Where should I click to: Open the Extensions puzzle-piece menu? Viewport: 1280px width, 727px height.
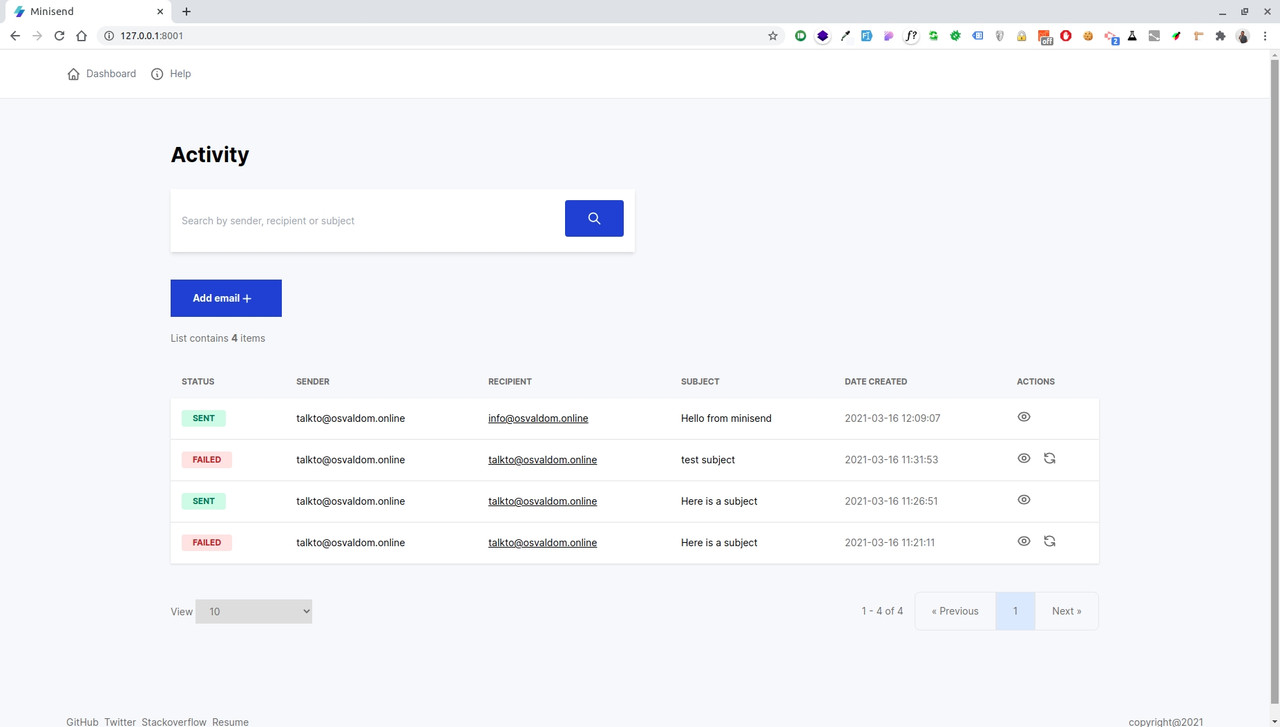tap(1220, 36)
